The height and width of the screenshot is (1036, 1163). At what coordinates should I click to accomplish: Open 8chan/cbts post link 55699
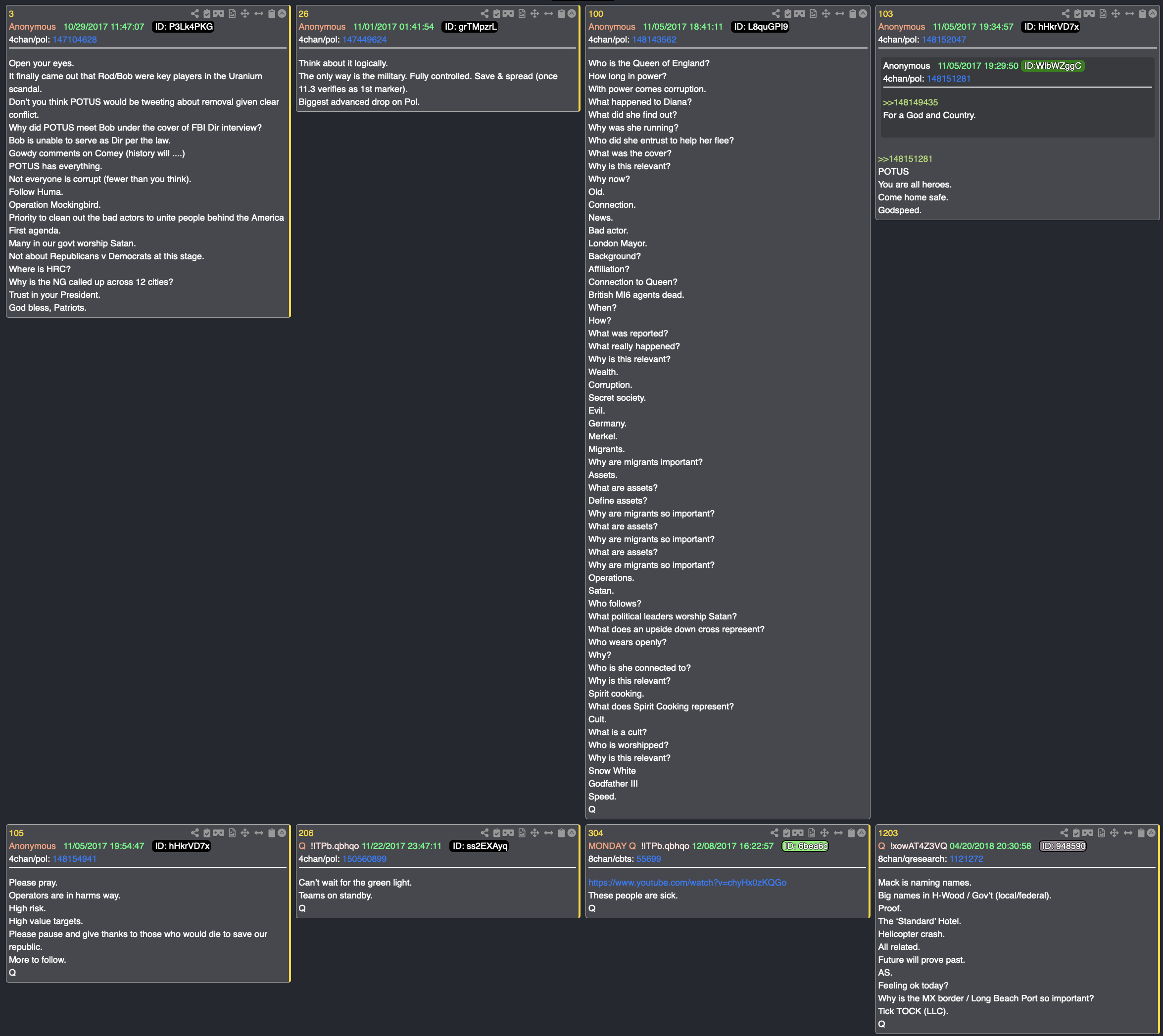point(648,859)
